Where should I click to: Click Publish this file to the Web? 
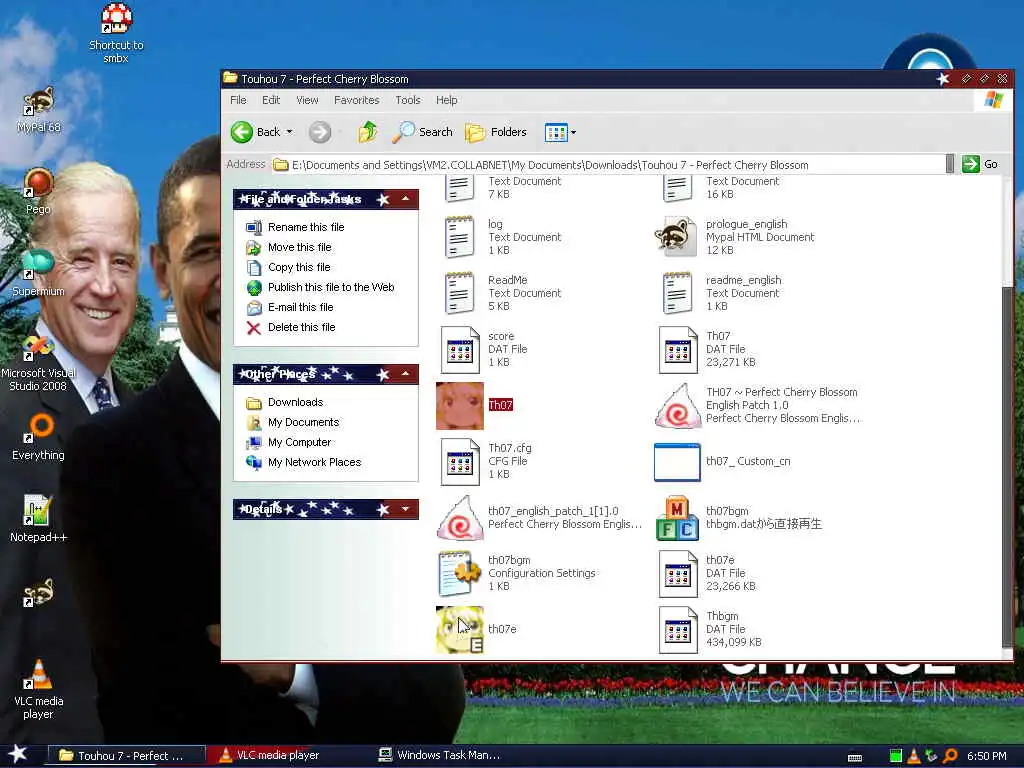[x=320, y=287]
